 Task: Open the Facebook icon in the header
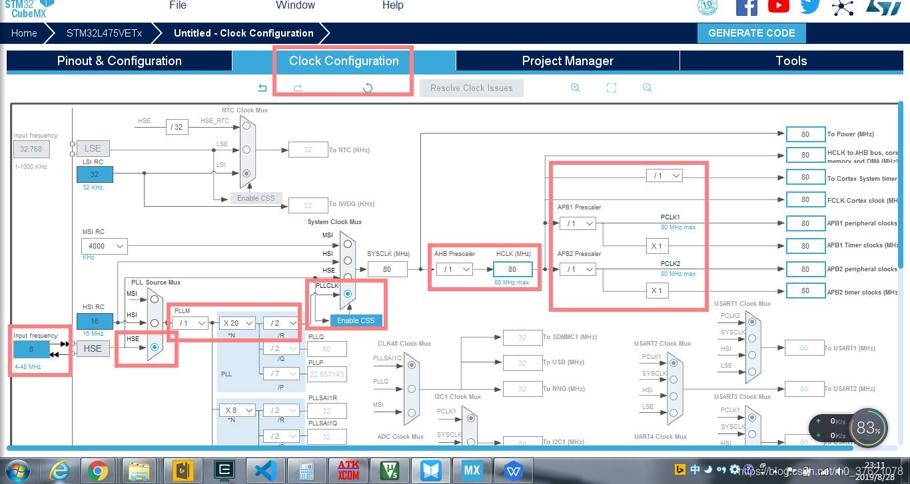click(746, 6)
